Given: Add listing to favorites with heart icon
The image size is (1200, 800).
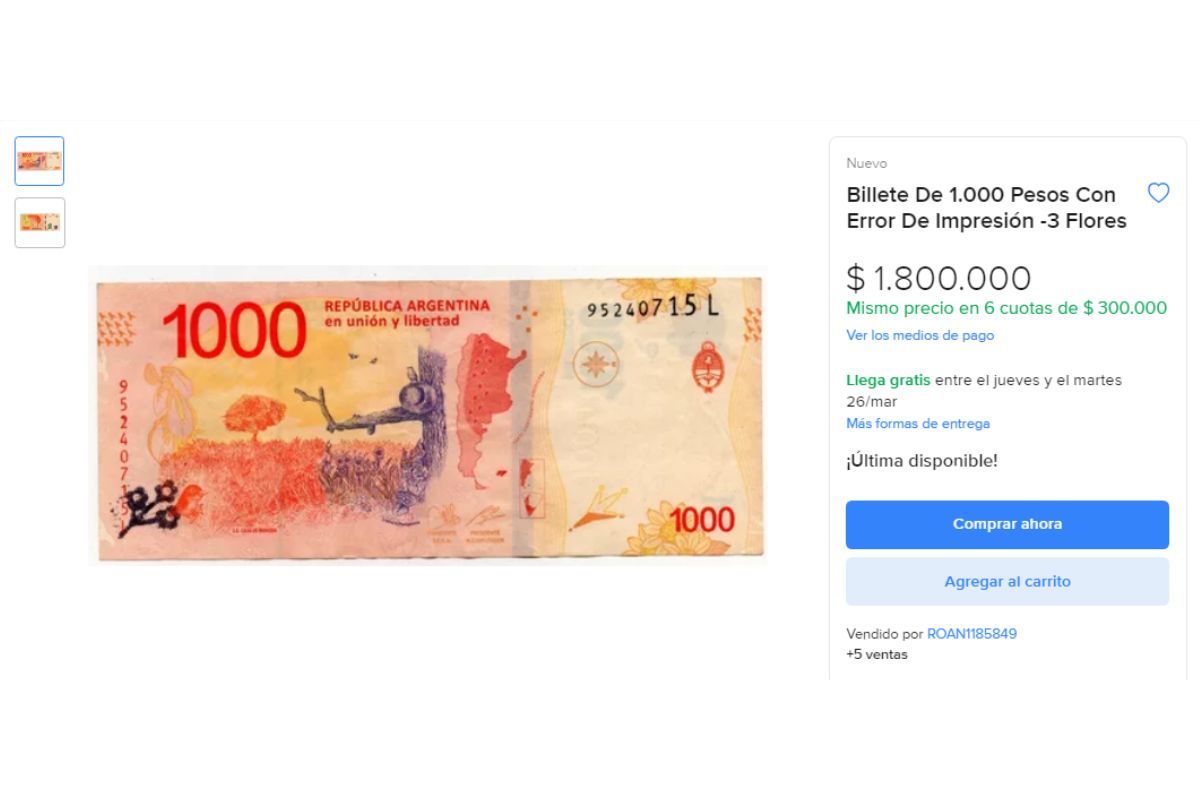Looking at the screenshot, I should (1158, 193).
